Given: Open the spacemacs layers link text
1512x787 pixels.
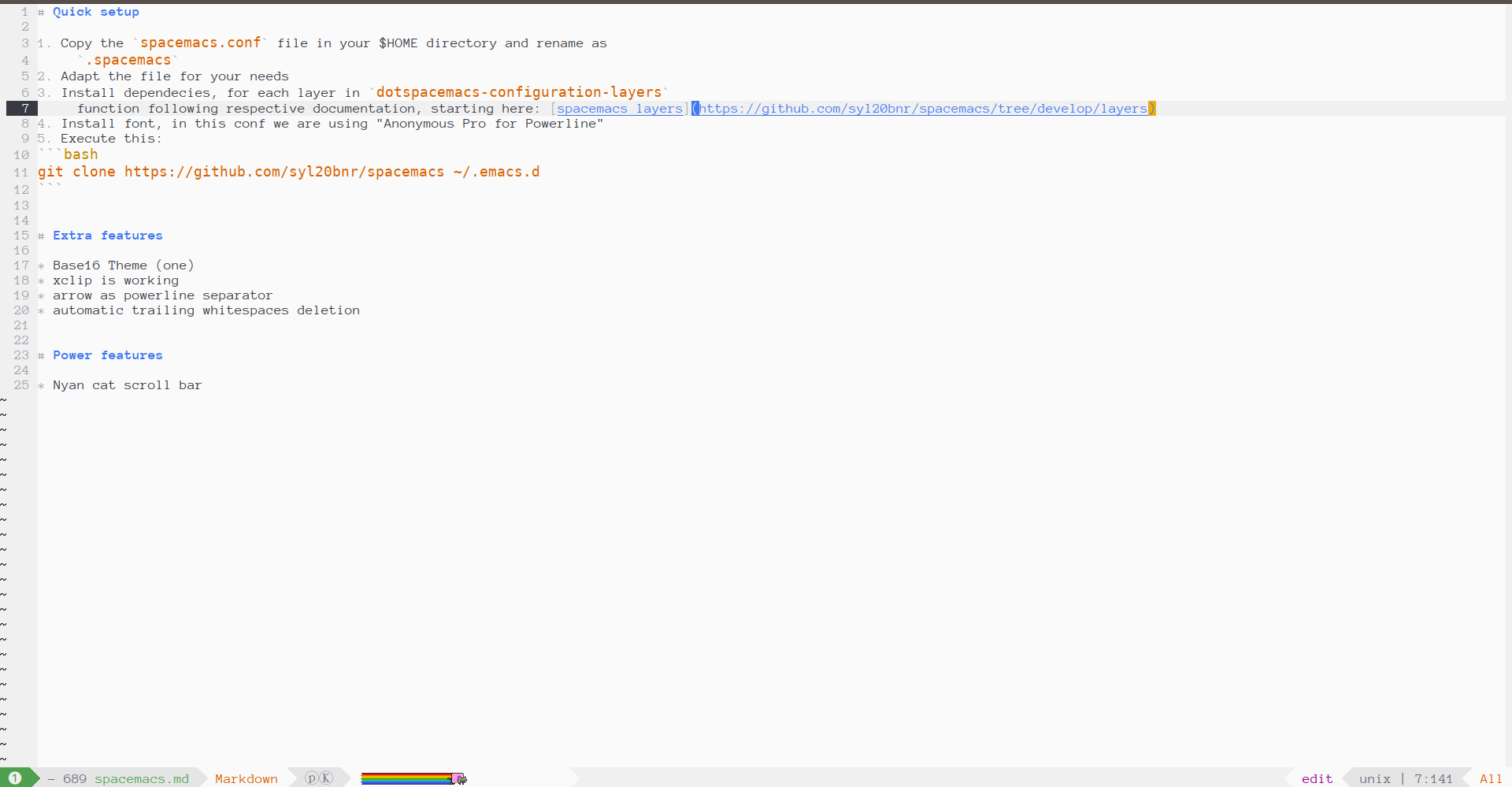Looking at the screenshot, I should coord(620,109).
